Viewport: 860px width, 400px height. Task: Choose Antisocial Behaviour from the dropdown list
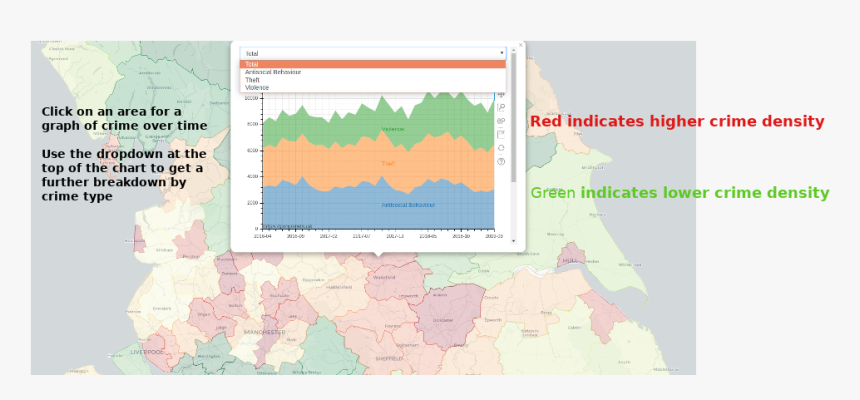[373, 72]
